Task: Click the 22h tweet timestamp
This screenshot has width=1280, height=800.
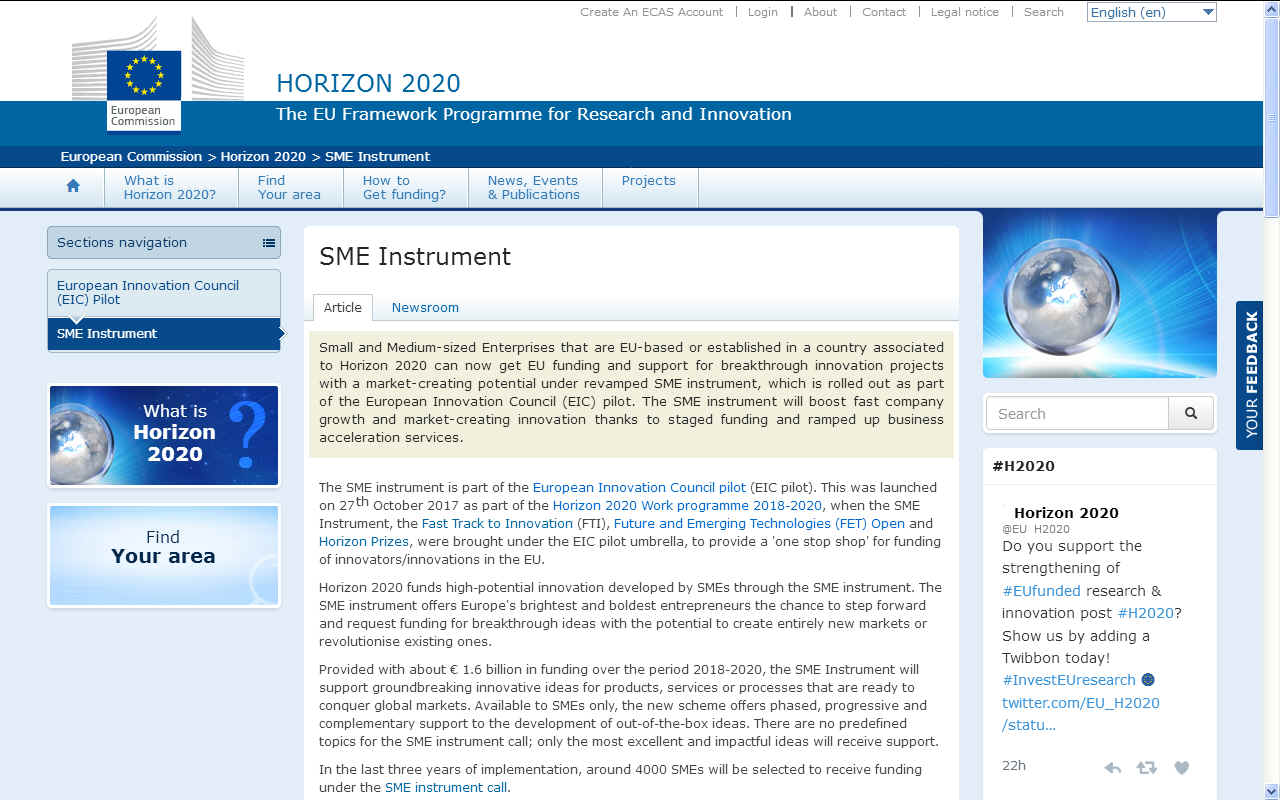Action: click(1014, 766)
